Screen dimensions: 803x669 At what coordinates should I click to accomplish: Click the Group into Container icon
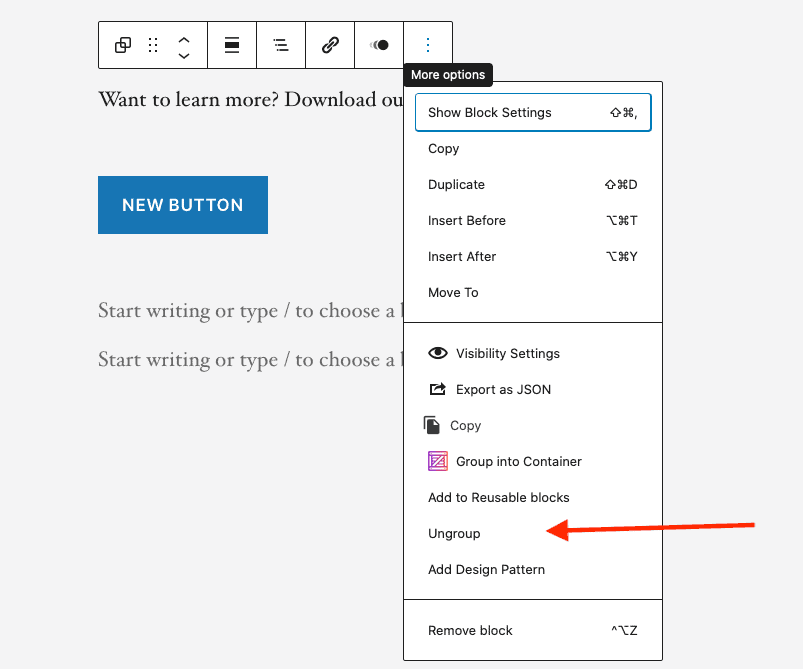point(437,461)
